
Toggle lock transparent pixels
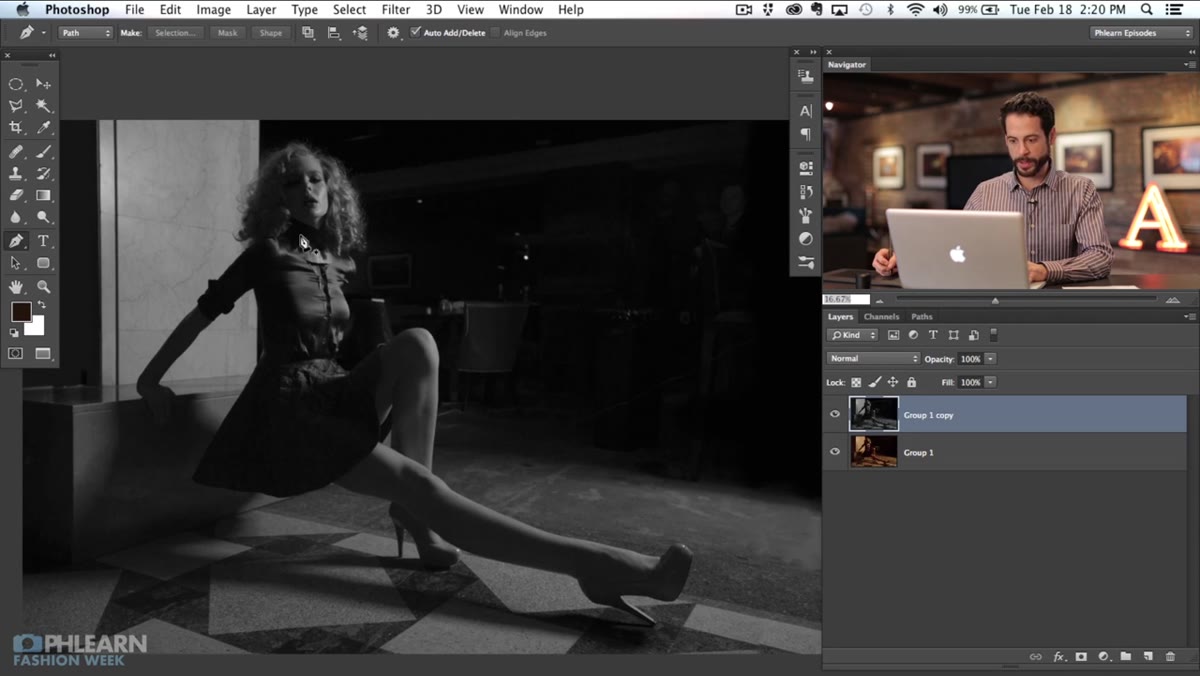coord(856,382)
